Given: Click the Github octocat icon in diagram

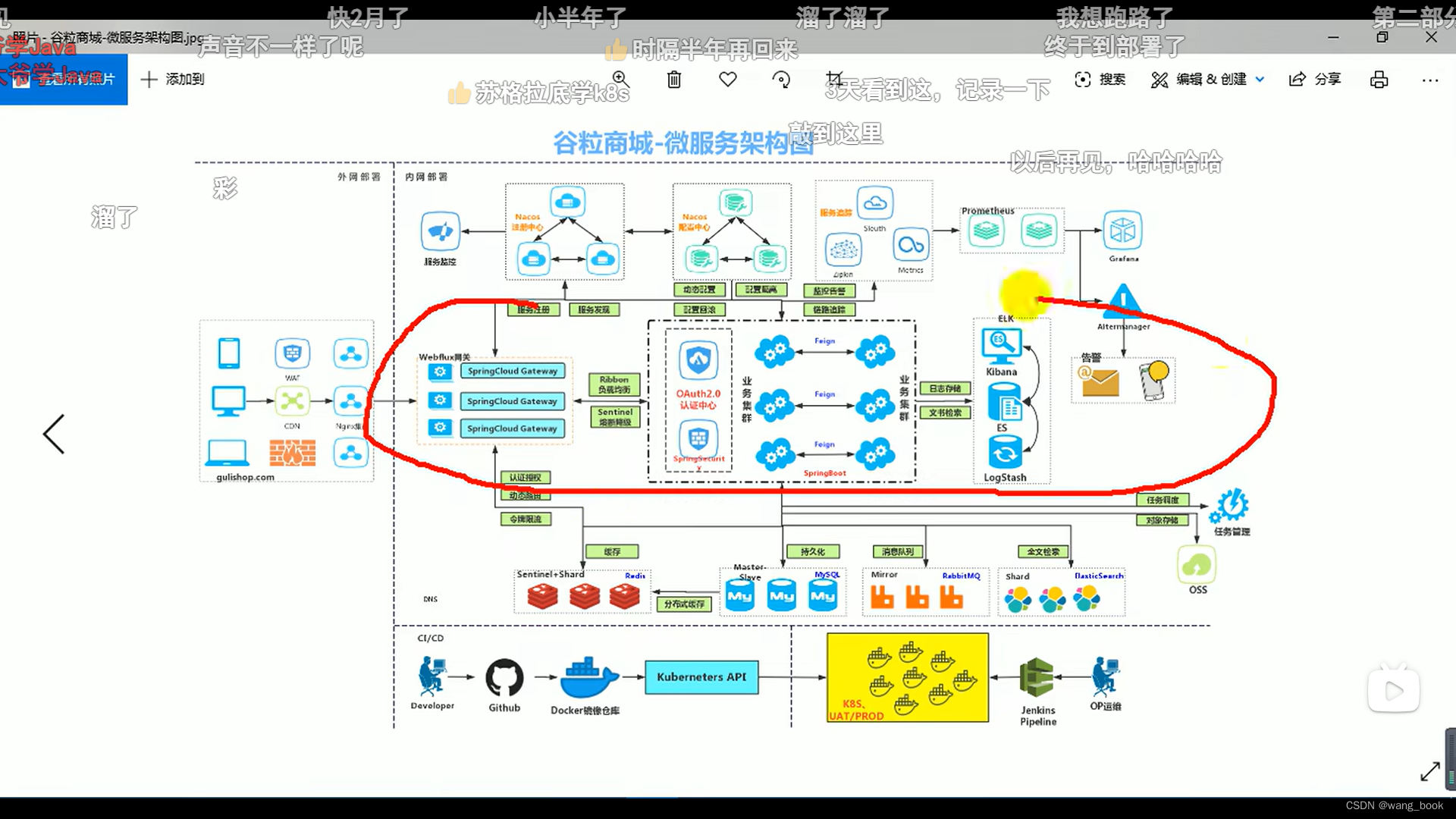Looking at the screenshot, I should [x=504, y=677].
